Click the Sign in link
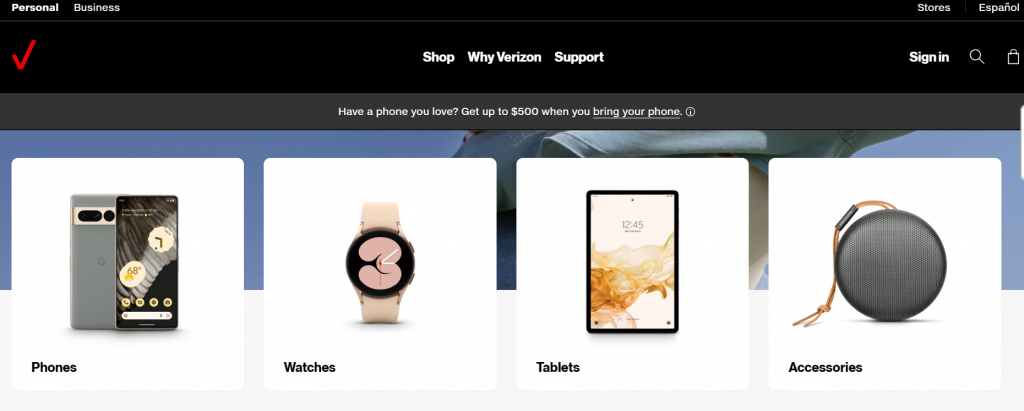 point(929,58)
